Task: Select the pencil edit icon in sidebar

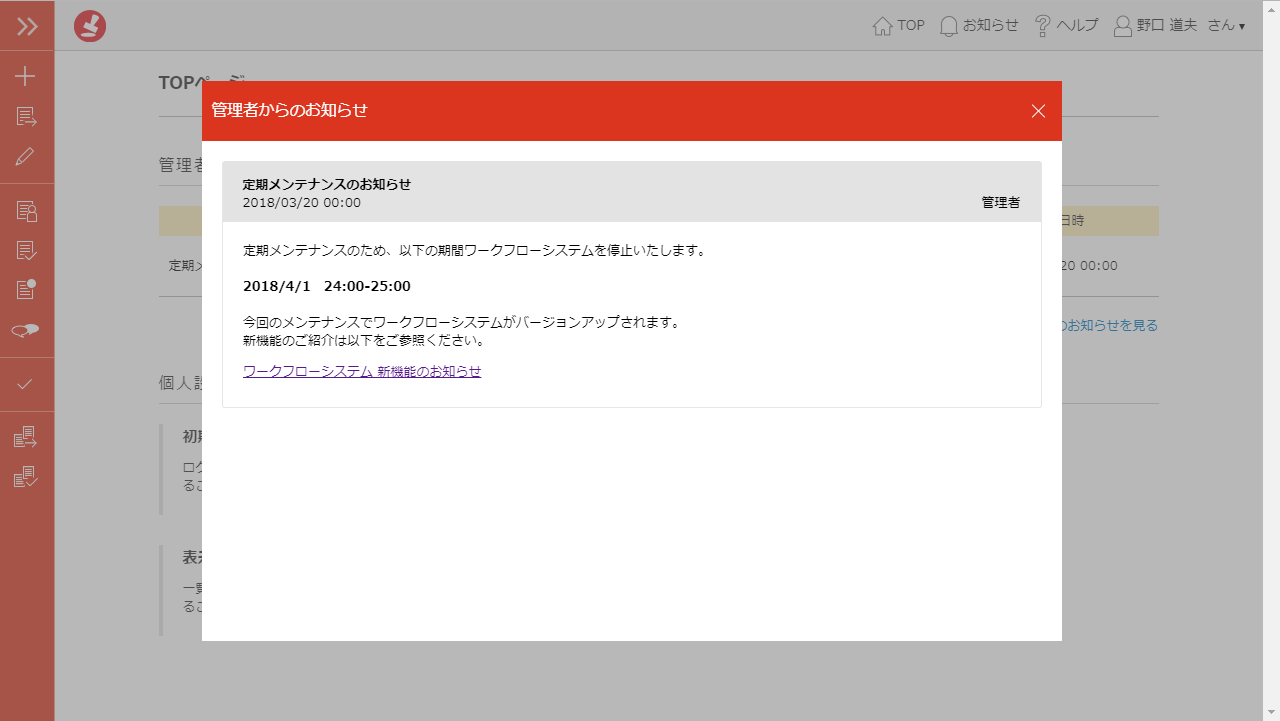Action: (x=26, y=157)
